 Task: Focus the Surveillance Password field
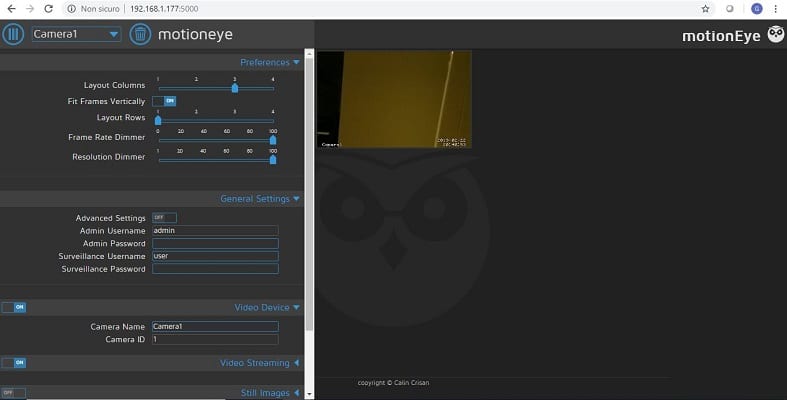point(215,269)
